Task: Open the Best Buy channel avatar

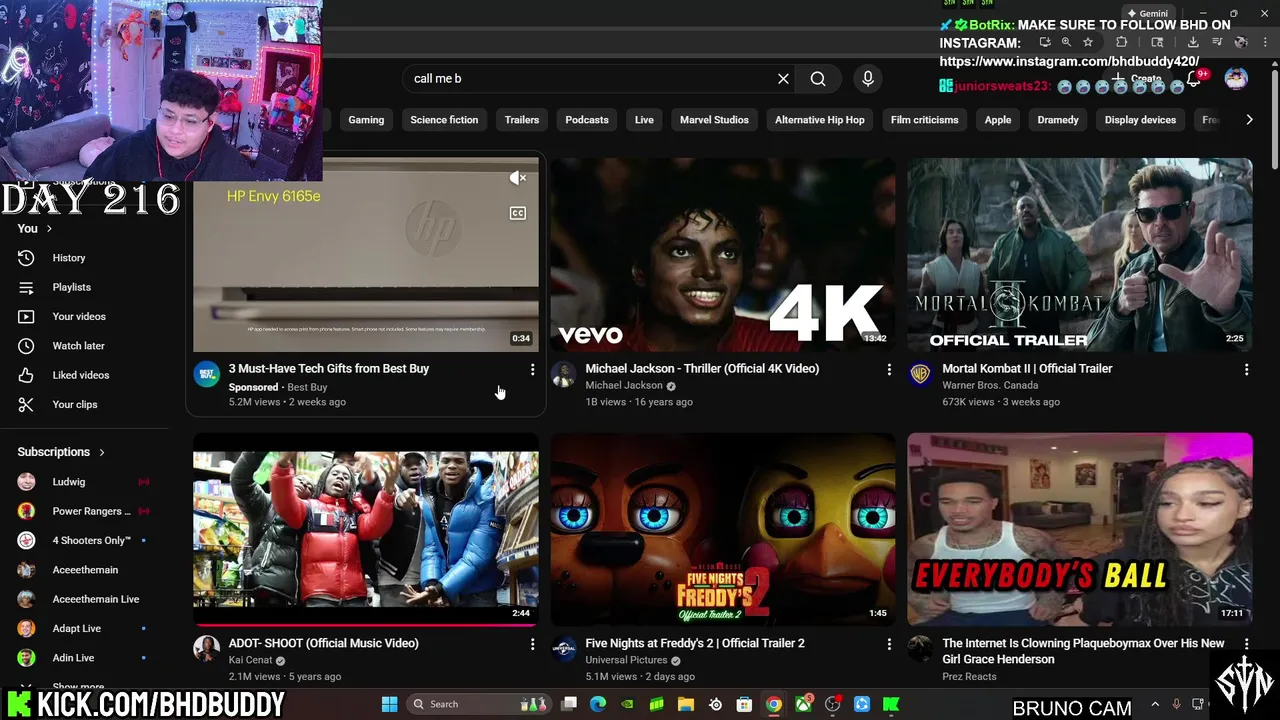Action: 207,374
